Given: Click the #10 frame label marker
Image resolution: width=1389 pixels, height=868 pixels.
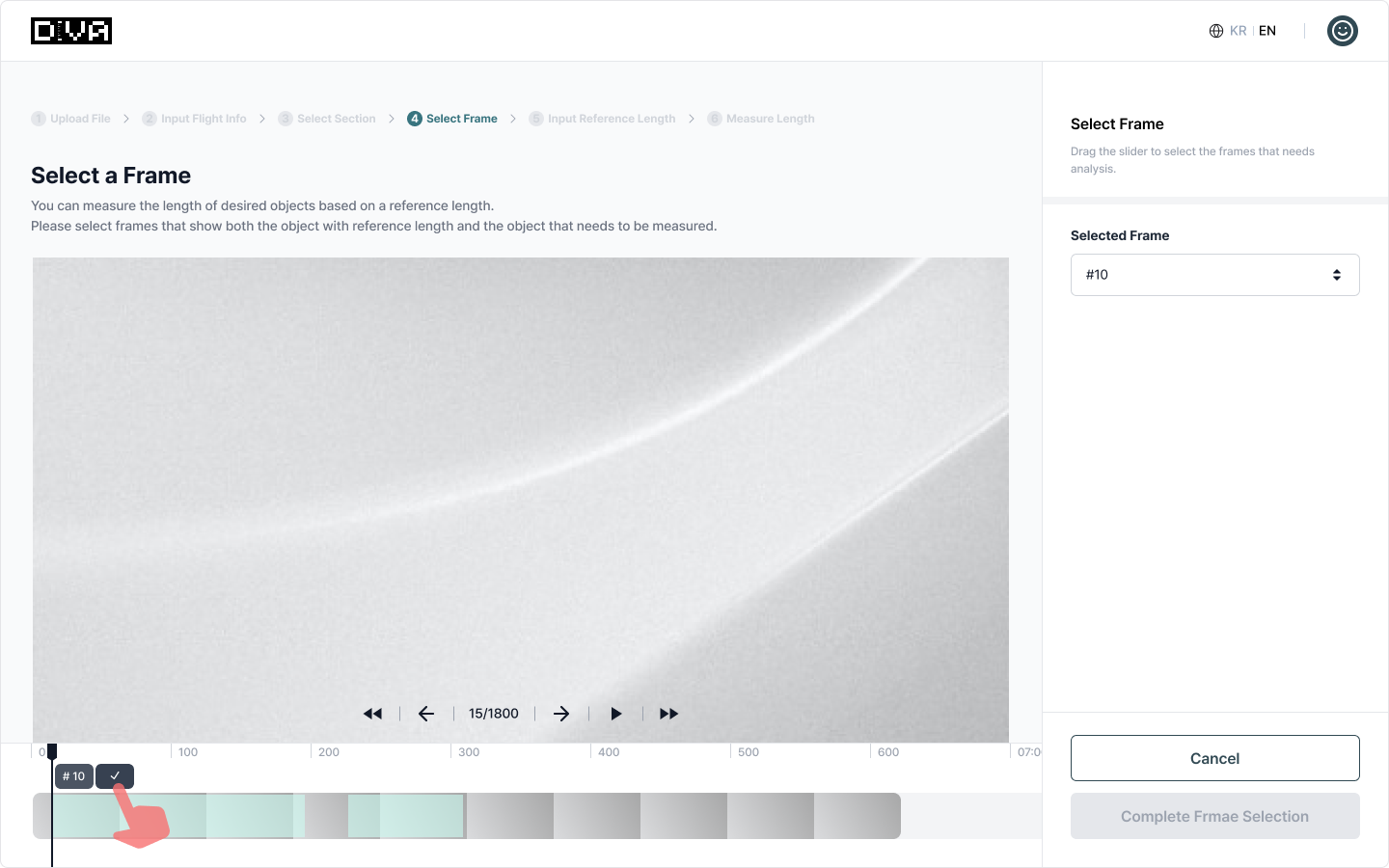Looking at the screenshot, I should click(x=74, y=776).
